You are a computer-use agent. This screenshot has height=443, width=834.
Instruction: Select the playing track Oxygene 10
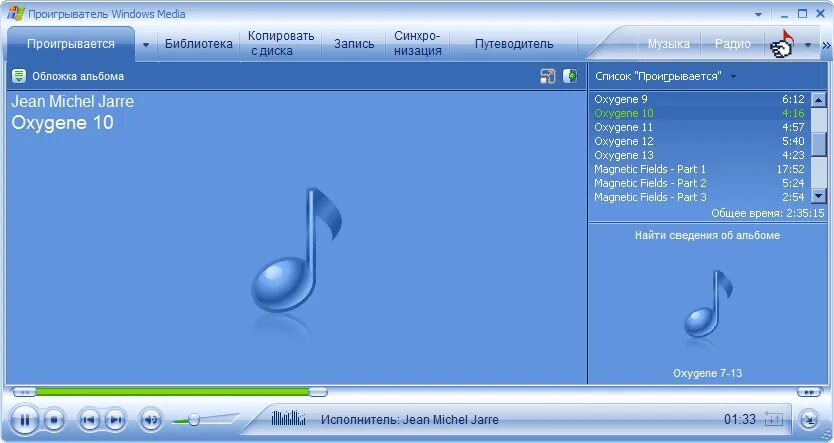click(699, 113)
